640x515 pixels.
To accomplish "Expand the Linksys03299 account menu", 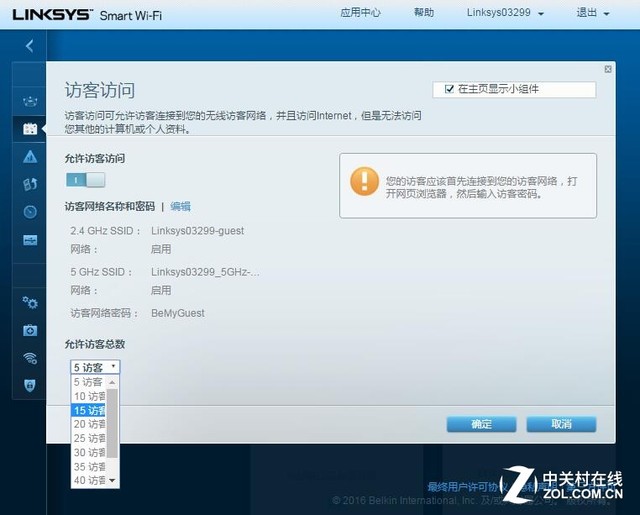I will 505,13.
